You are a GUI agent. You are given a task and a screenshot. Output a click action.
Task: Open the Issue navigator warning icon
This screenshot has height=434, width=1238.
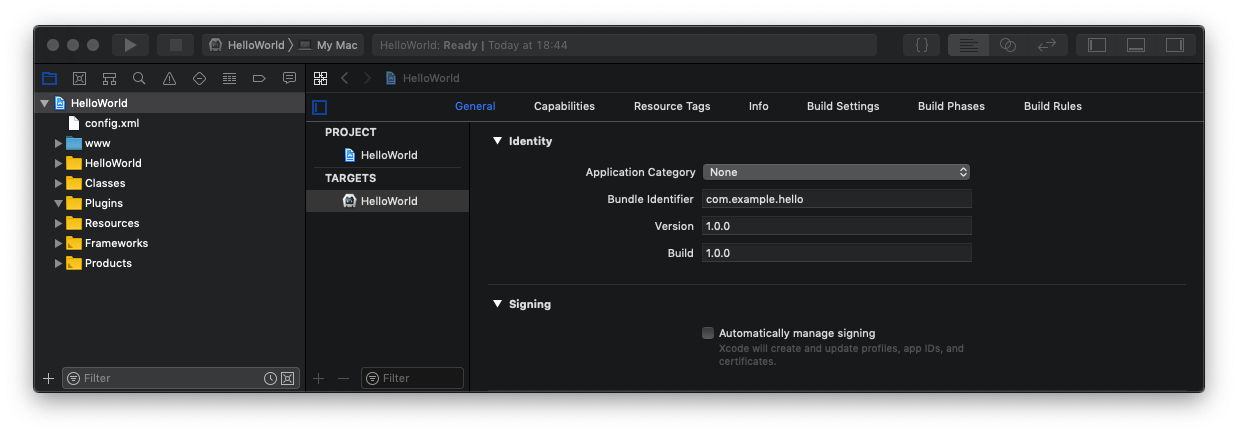pyautogui.click(x=169, y=78)
